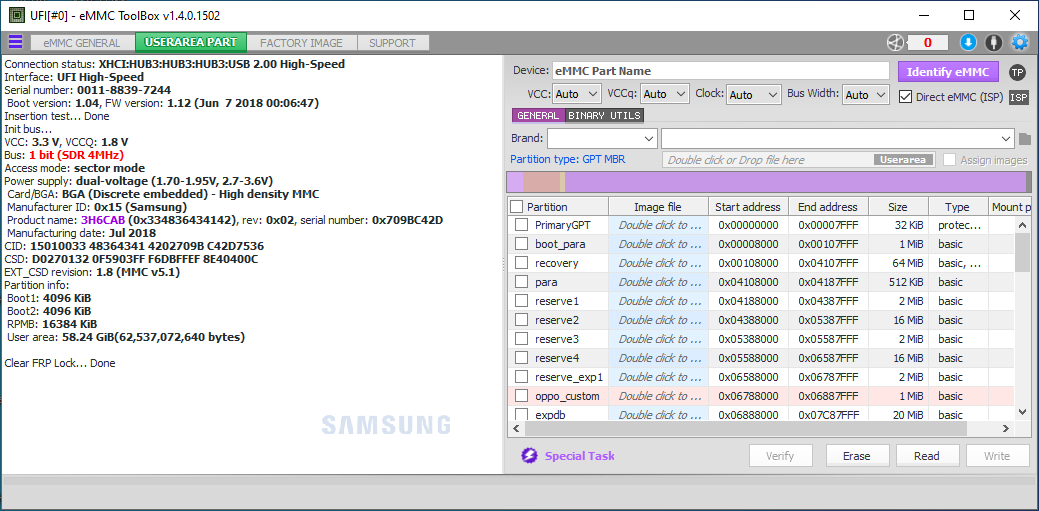The image size is (1039, 511).
Task: Check the reserve3 partition checkbox
Action: pyautogui.click(x=521, y=339)
